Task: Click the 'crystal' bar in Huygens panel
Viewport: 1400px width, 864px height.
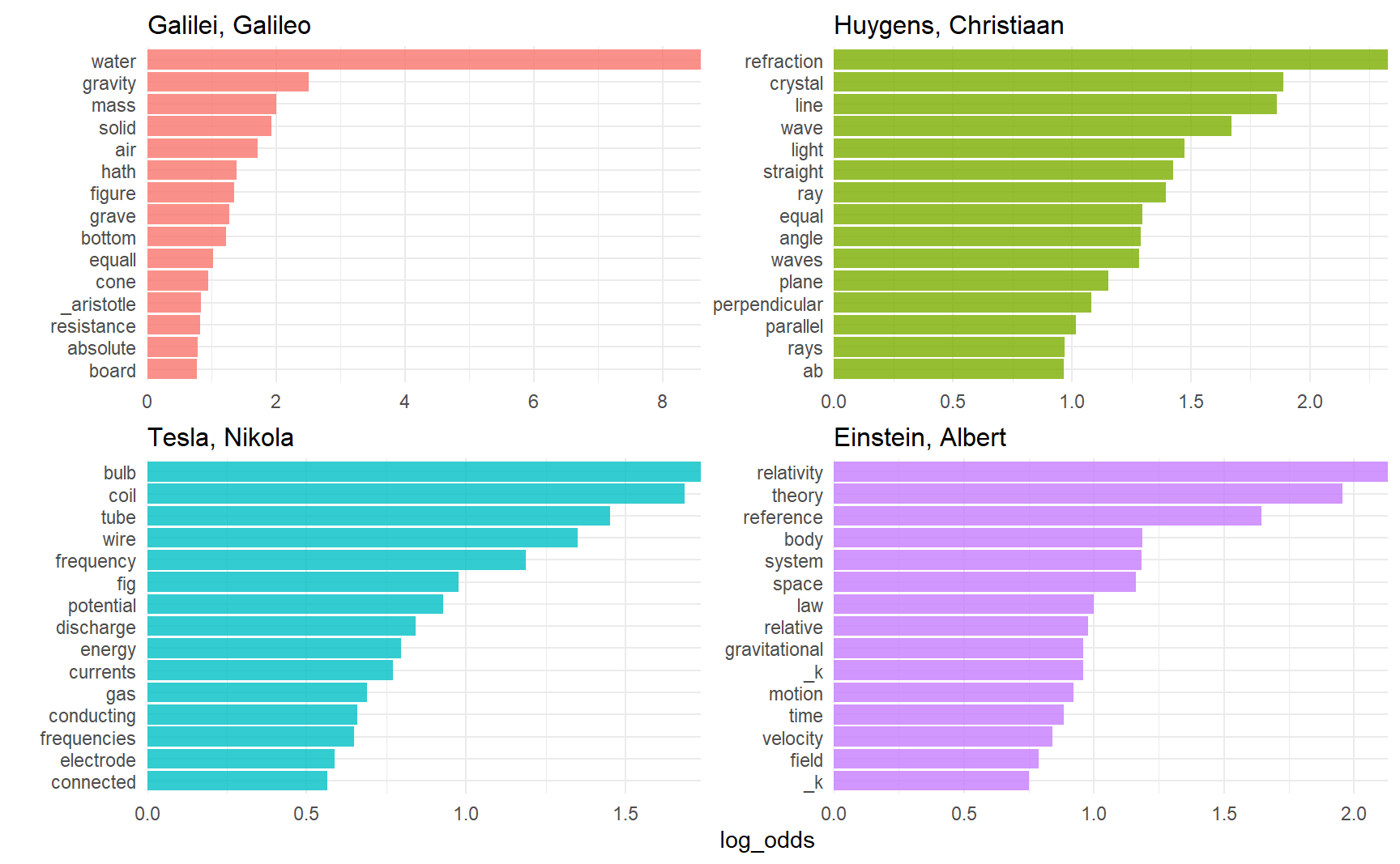Action: point(1058,82)
